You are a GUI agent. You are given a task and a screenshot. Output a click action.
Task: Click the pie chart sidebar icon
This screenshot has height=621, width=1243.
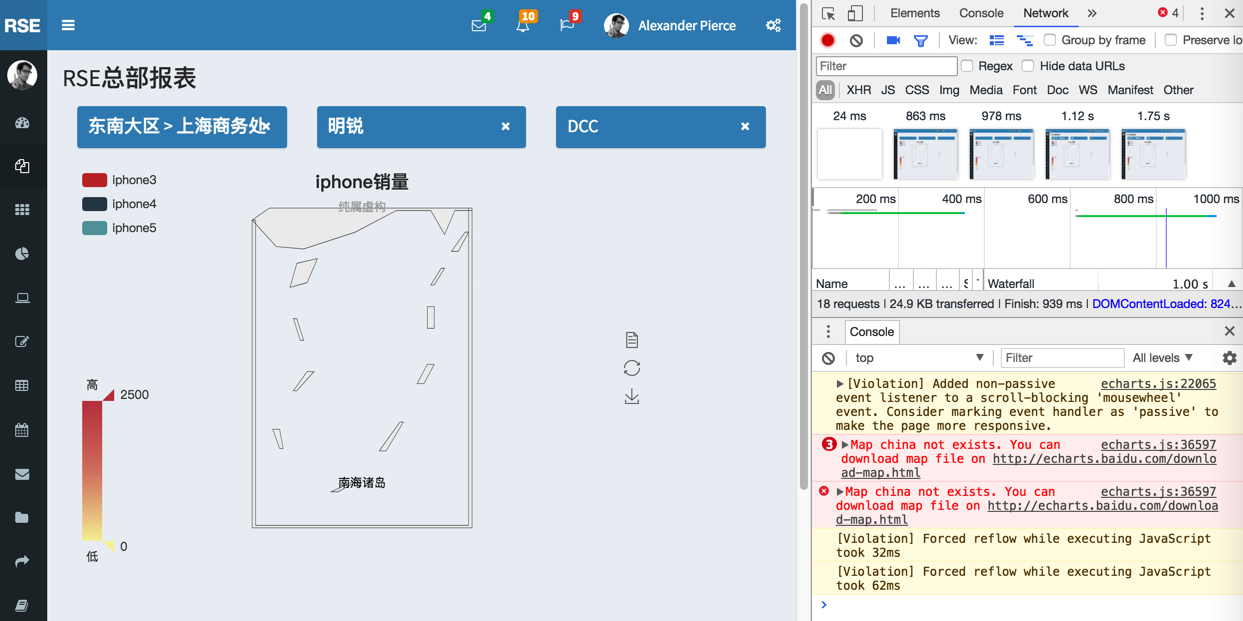pos(22,254)
